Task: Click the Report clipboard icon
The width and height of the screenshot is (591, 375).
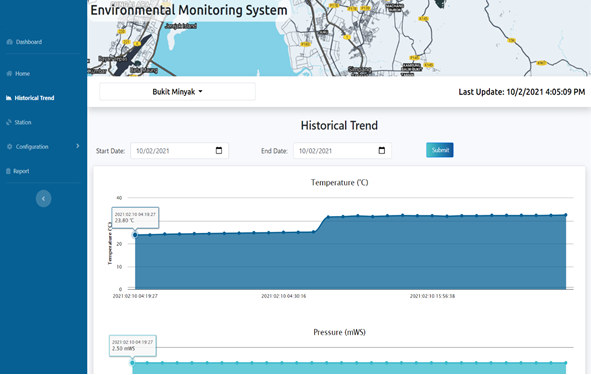Action: pyautogui.click(x=8, y=171)
